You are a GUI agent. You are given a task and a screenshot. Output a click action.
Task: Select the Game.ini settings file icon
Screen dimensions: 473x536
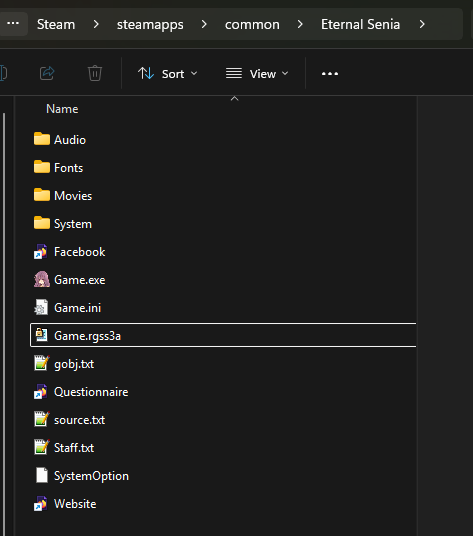coord(42,308)
